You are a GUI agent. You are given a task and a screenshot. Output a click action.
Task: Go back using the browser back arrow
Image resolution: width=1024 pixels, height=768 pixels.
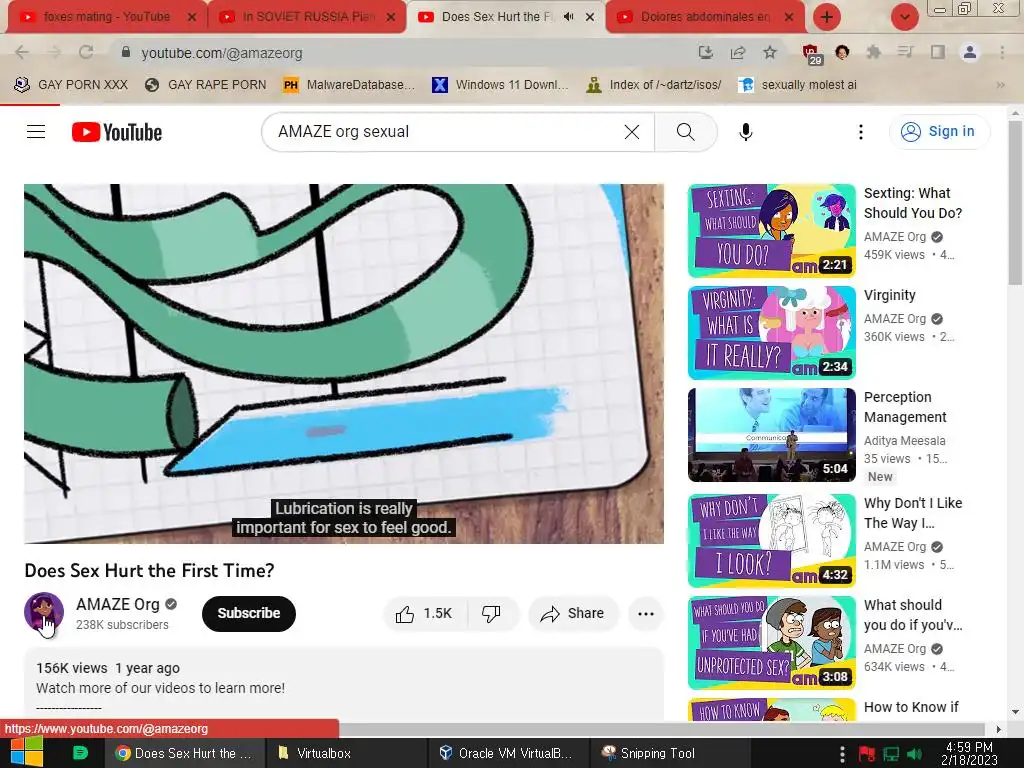coord(22,53)
